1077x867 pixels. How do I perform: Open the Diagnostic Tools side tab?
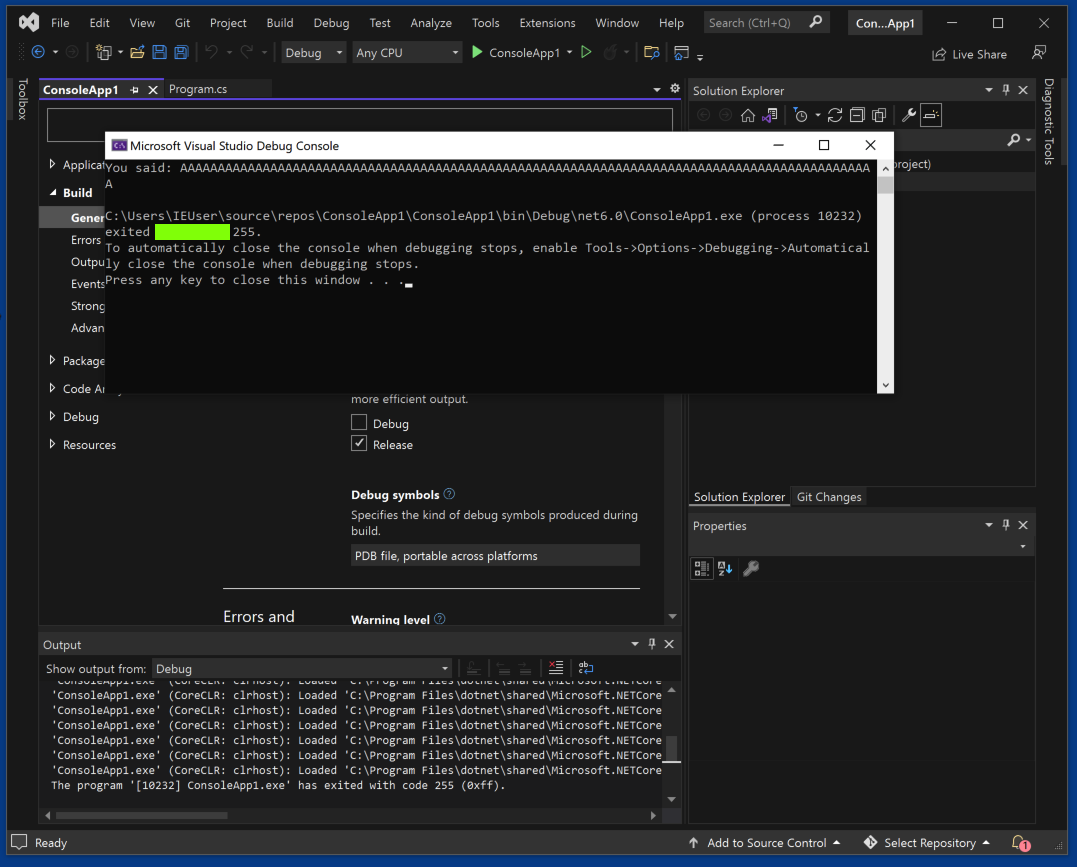coord(1048,122)
